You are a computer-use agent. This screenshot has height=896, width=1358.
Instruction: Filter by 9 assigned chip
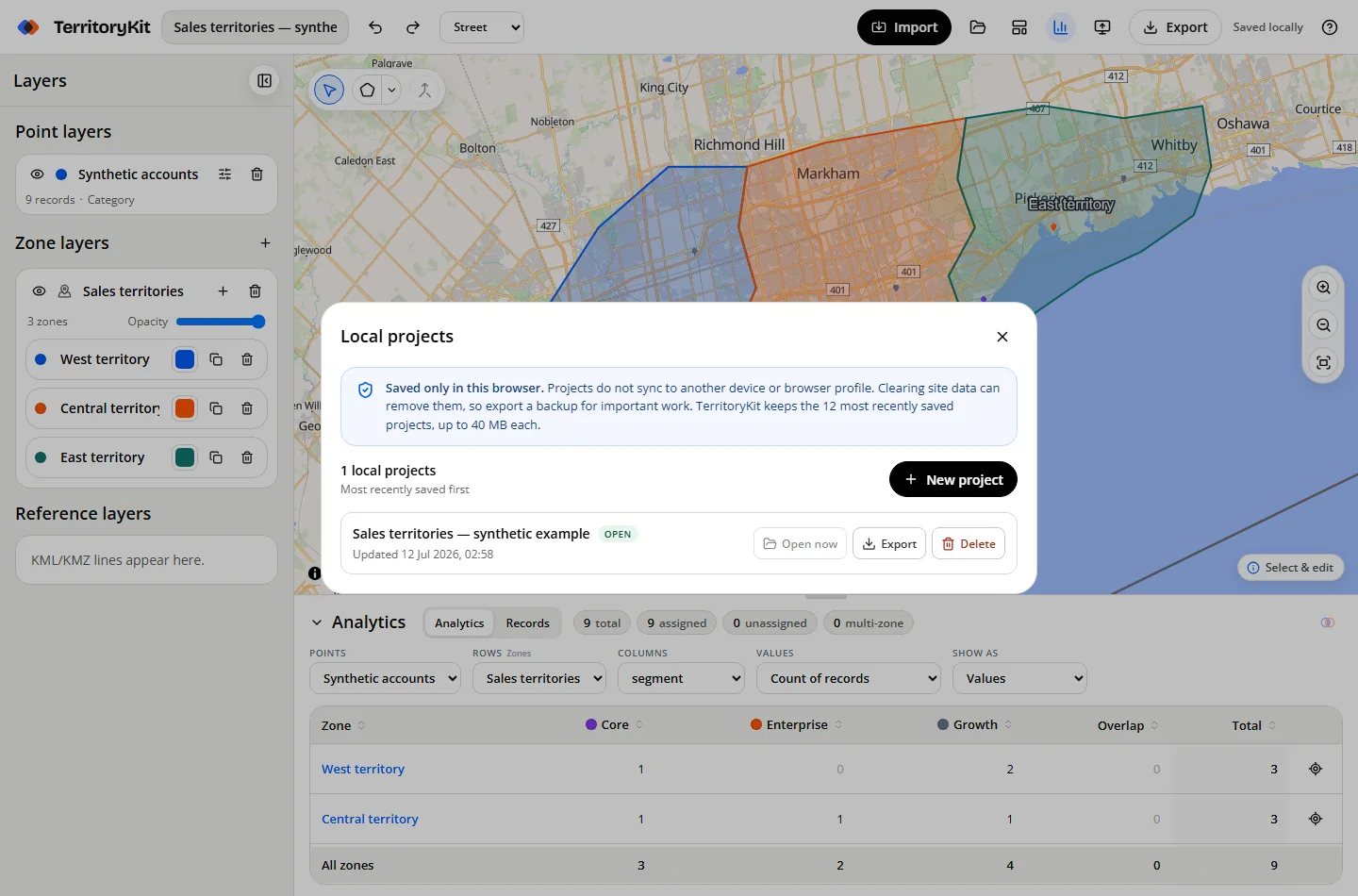(676, 623)
